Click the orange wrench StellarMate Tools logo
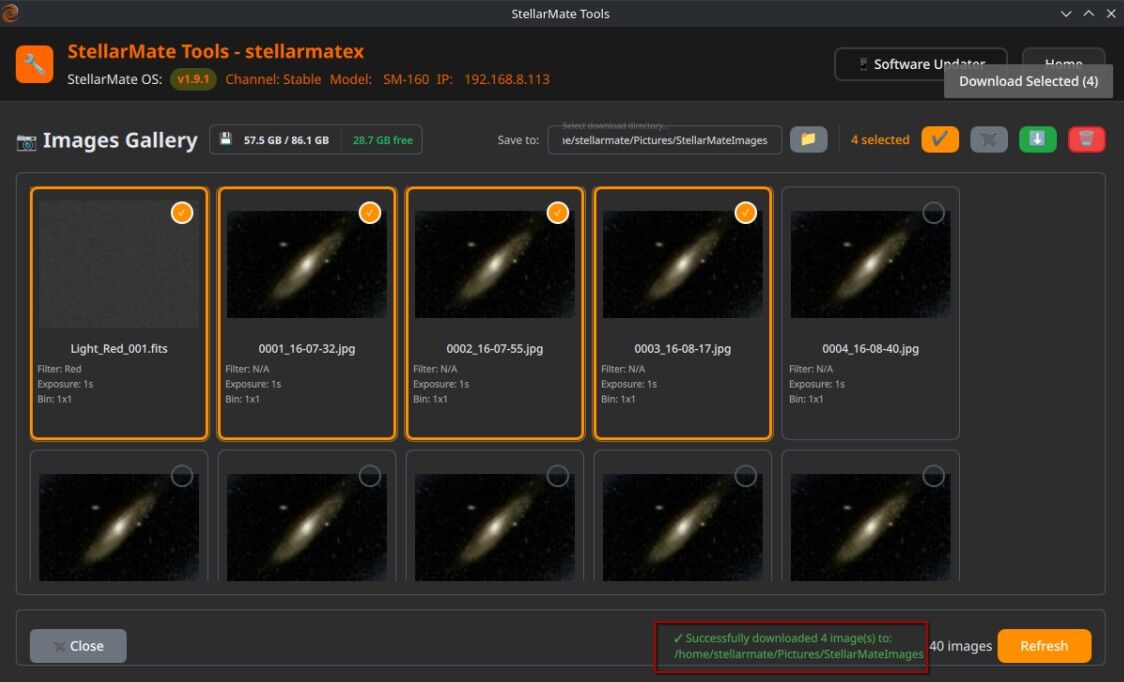The height and width of the screenshot is (682, 1124). point(34,65)
